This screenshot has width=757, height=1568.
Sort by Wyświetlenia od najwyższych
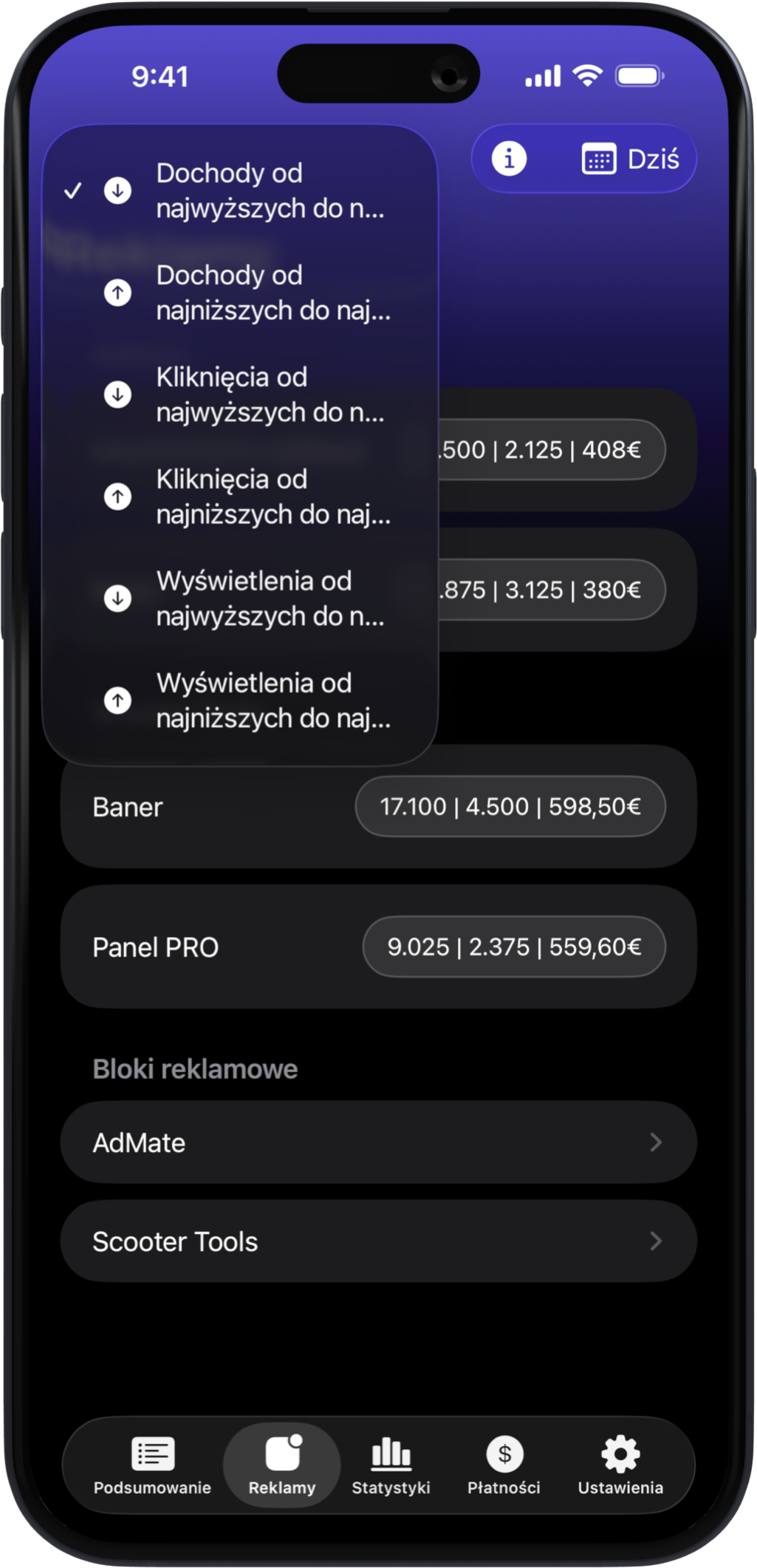[270, 599]
